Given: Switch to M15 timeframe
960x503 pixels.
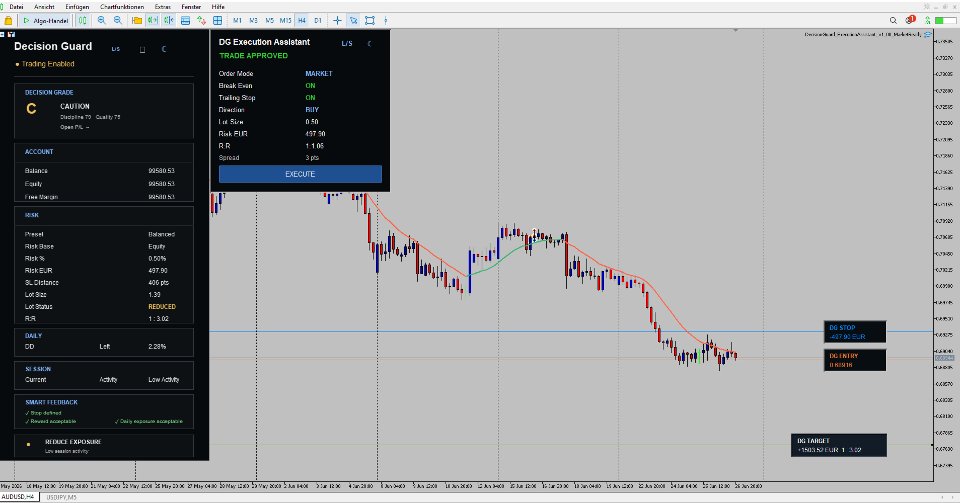Looking at the screenshot, I should pos(285,20).
